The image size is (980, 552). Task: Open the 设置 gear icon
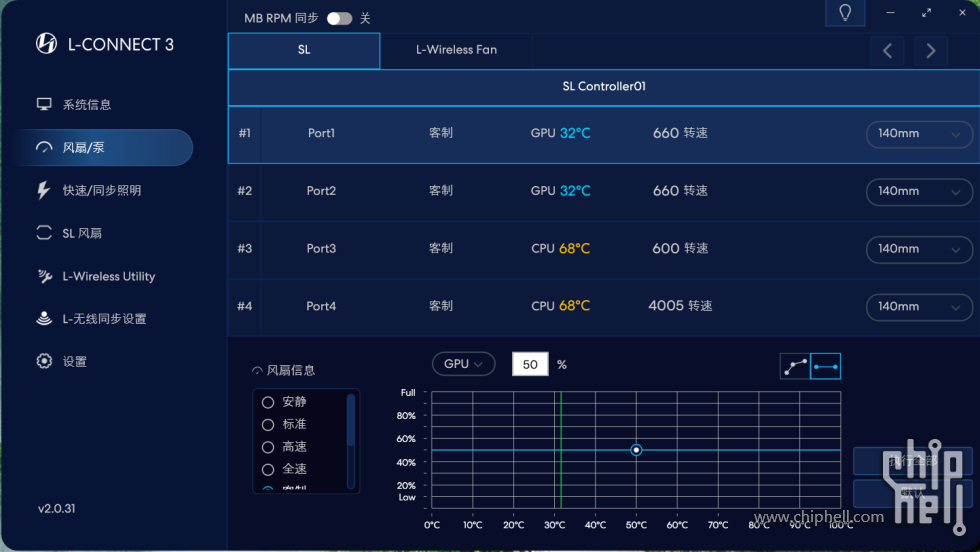point(44,361)
